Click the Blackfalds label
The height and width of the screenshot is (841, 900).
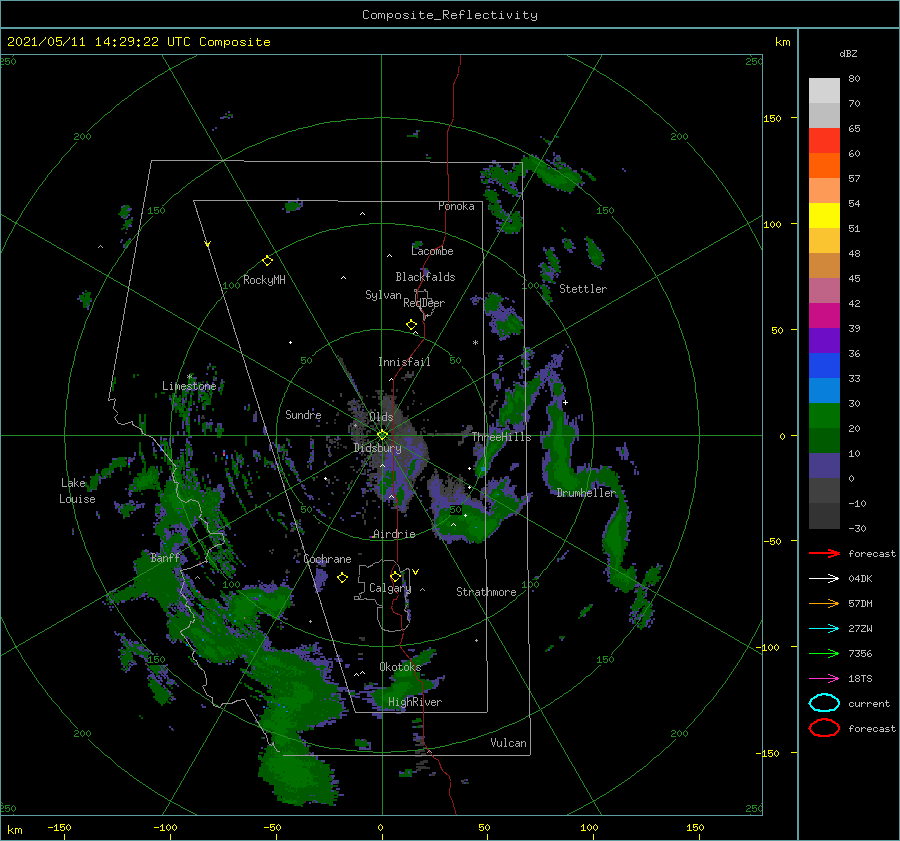point(425,277)
